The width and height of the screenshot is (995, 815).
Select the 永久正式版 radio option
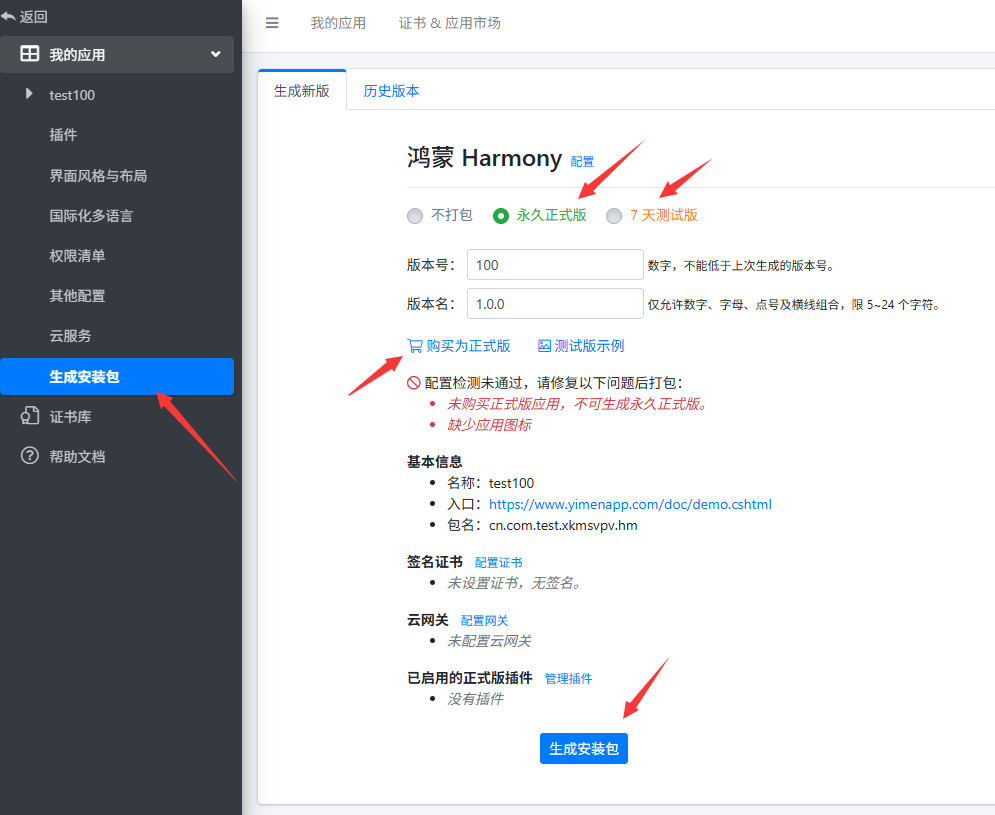[501, 216]
